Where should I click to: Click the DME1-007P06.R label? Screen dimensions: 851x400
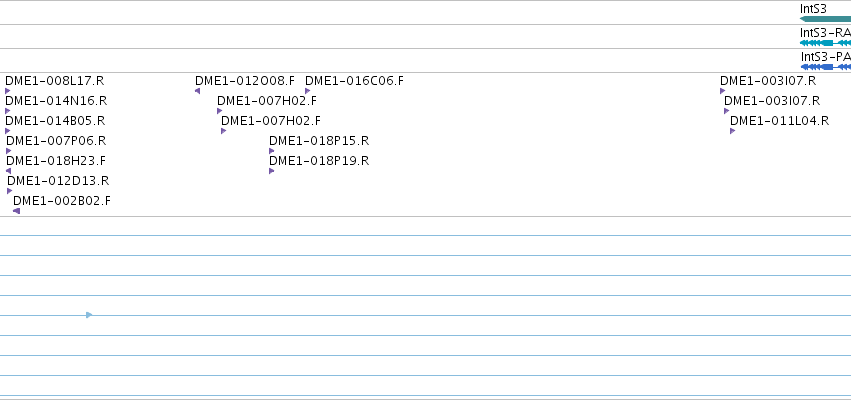(56, 141)
